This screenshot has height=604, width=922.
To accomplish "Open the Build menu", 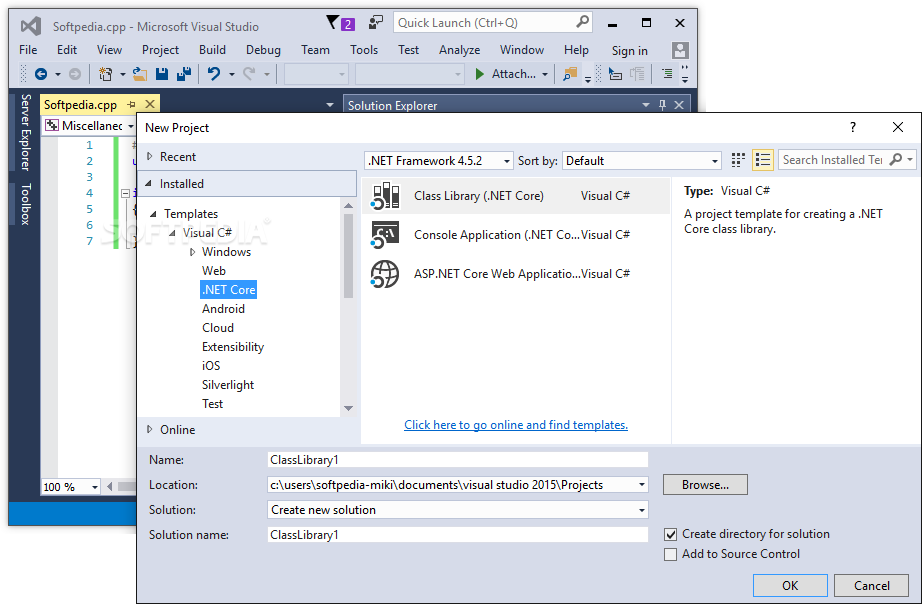I will (212, 50).
